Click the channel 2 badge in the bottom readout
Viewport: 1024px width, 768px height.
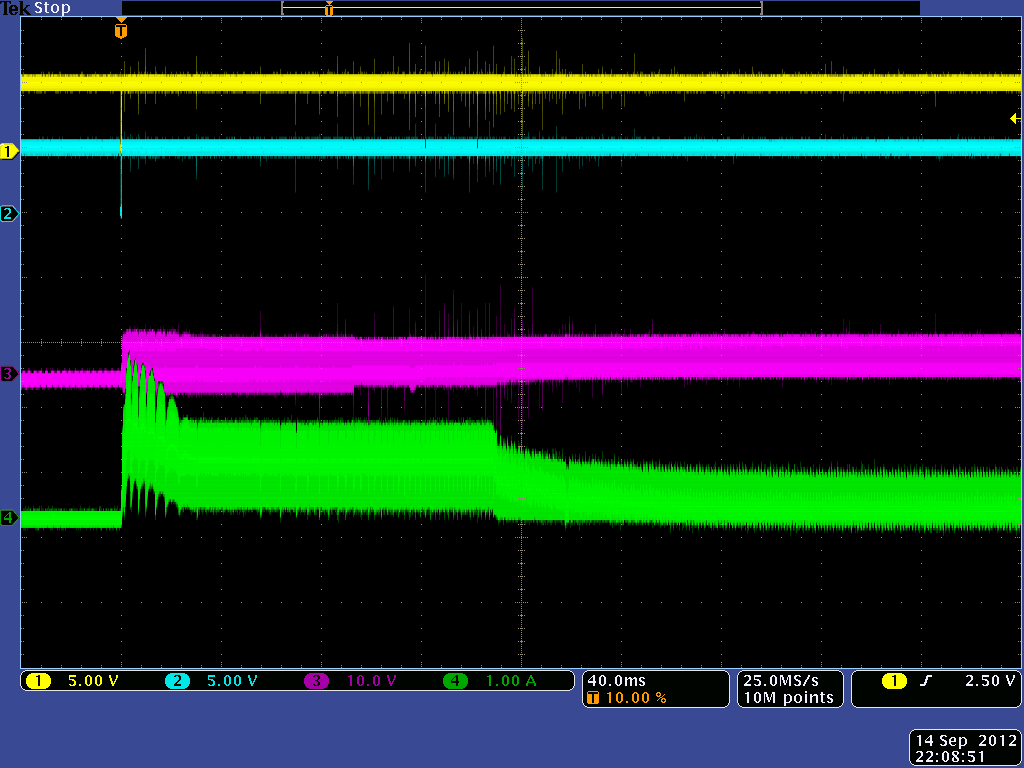pyautogui.click(x=177, y=681)
